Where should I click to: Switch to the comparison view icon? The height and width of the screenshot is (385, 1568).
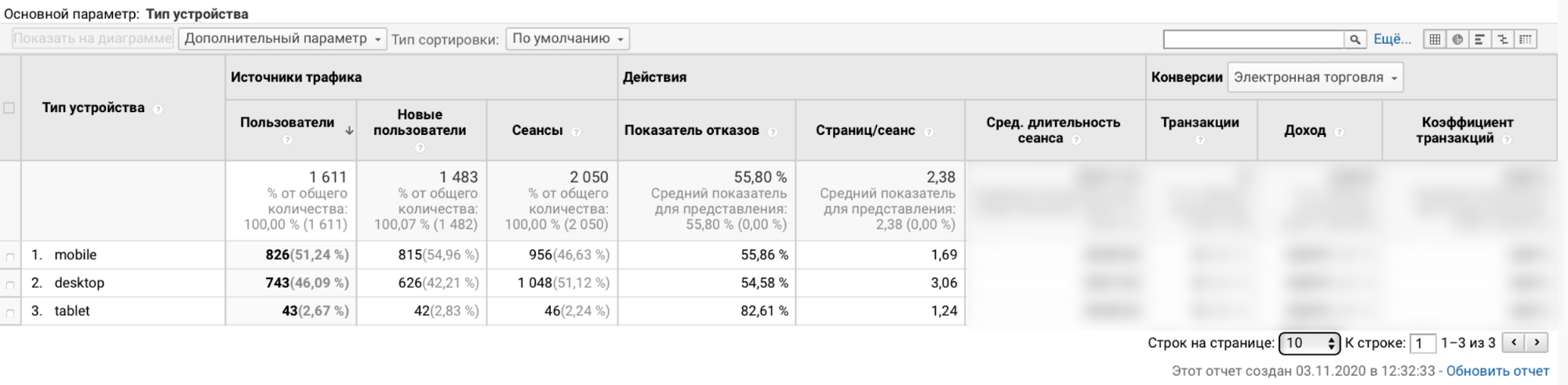[1502, 39]
